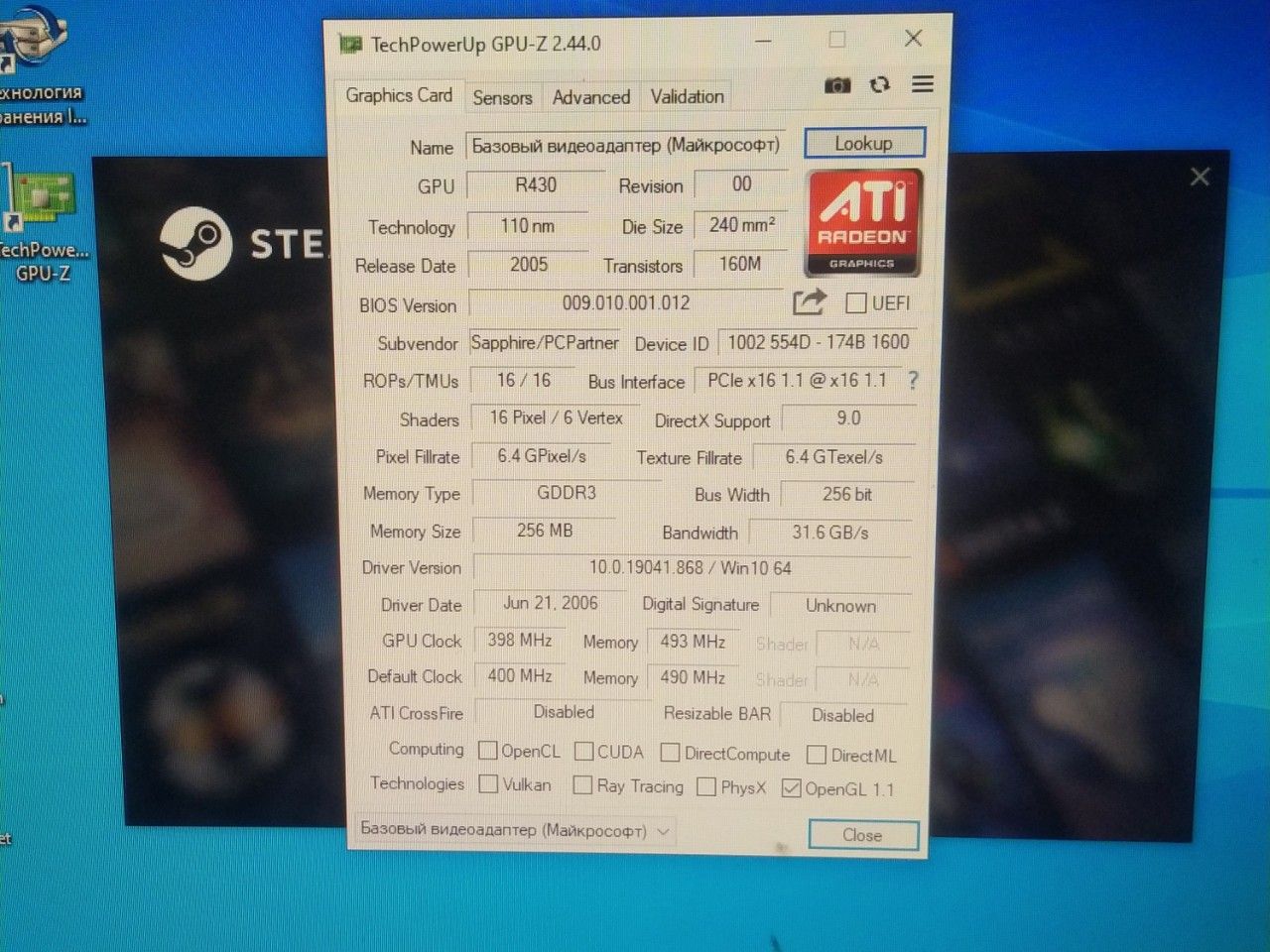
Task: Toggle the OpenGL 1.1 checkbox
Action: pyautogui.click(x=791, y=788)
